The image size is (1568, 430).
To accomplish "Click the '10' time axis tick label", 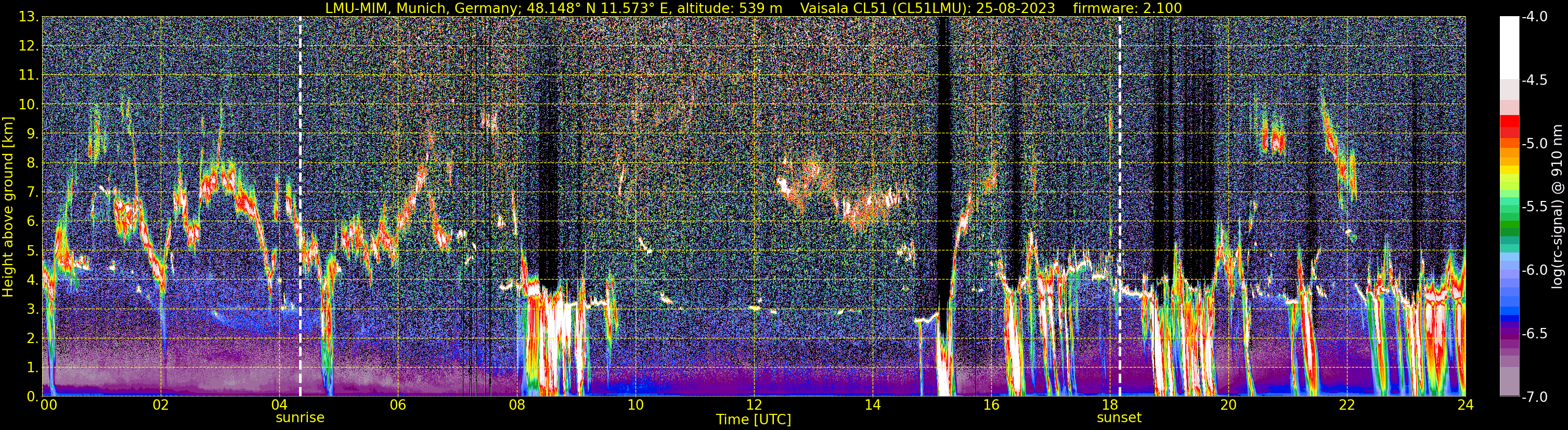I will click(x=636, y=405).
